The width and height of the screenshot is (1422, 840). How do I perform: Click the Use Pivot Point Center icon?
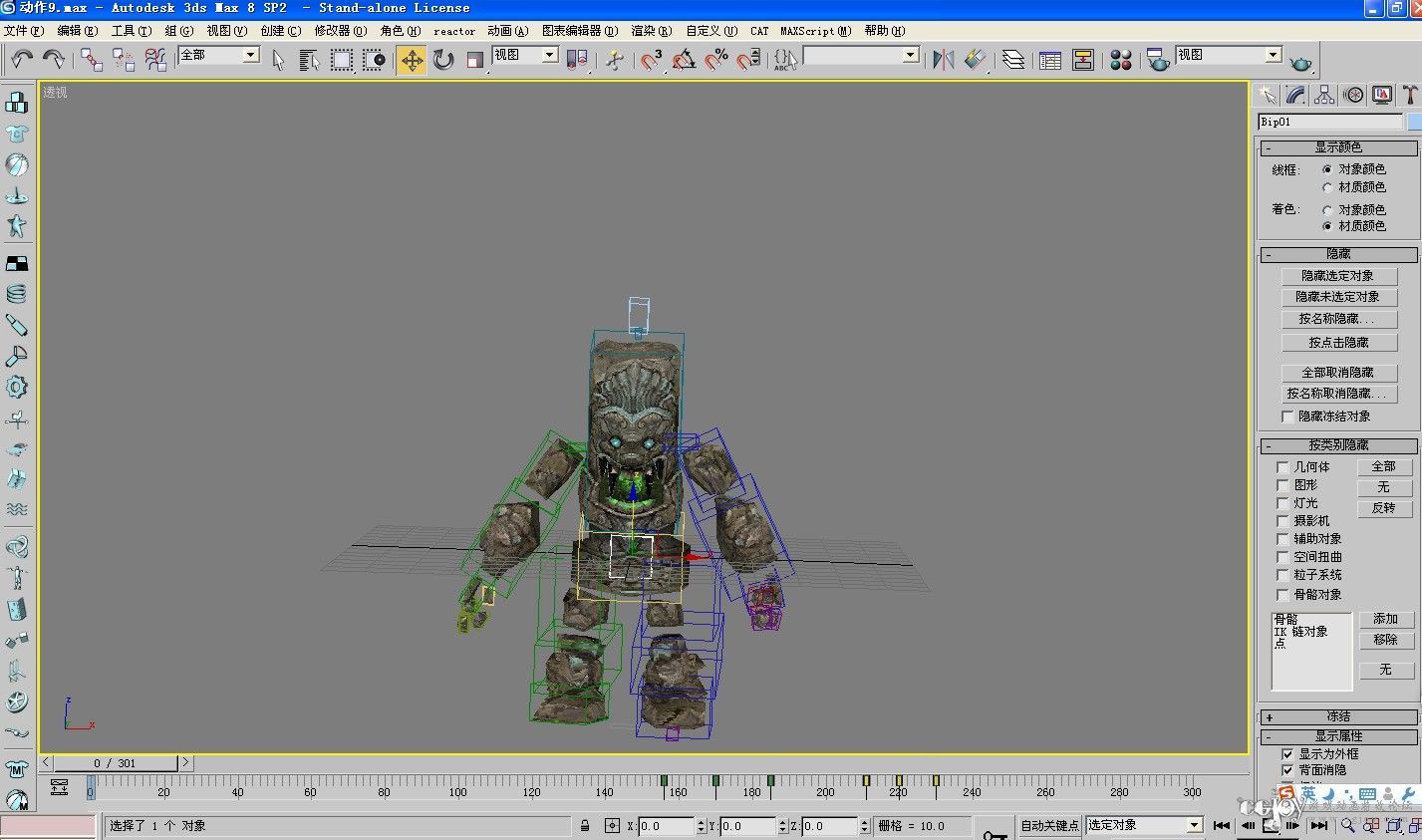tap(577, 60)
